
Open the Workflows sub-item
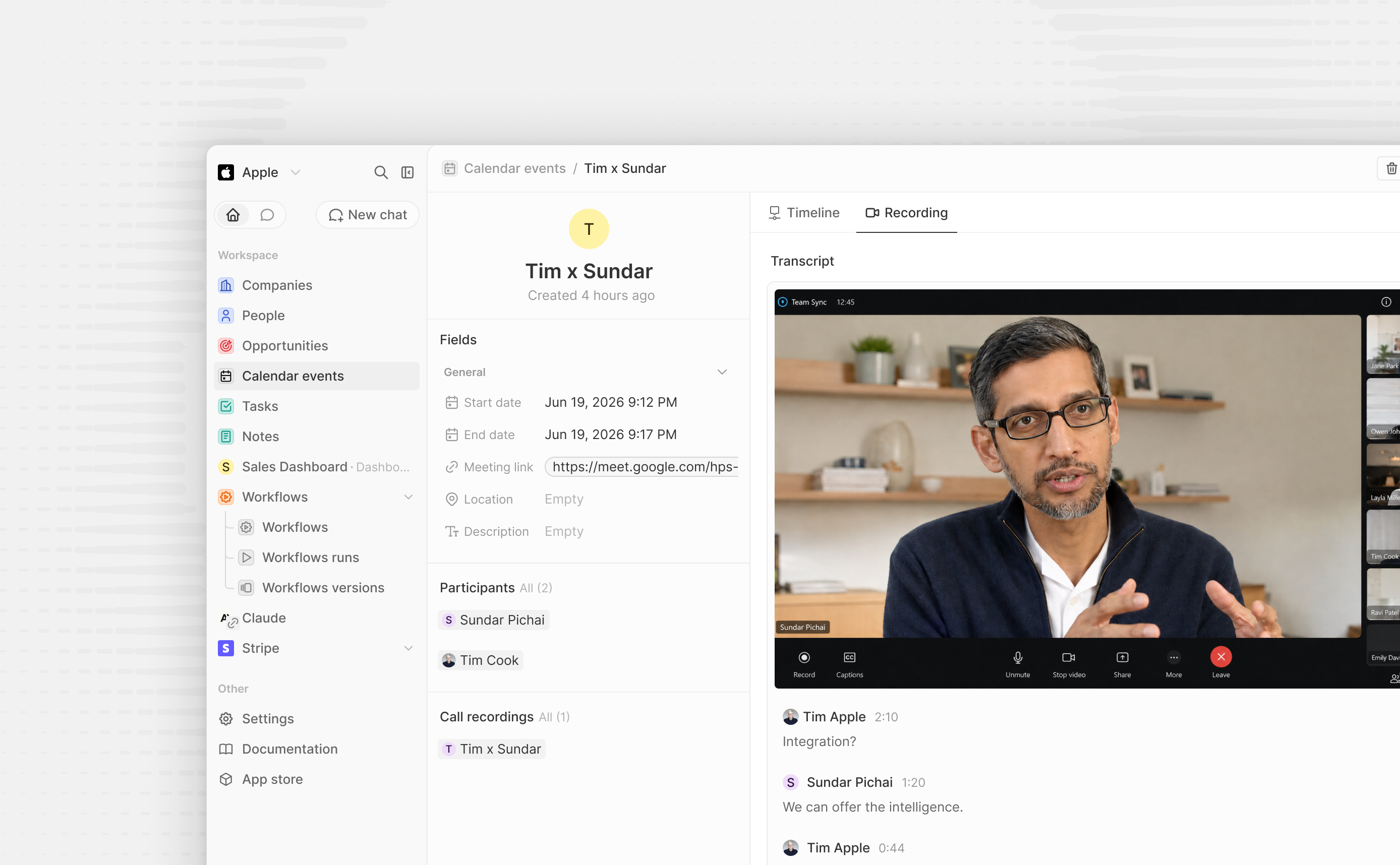pos(327,527)
